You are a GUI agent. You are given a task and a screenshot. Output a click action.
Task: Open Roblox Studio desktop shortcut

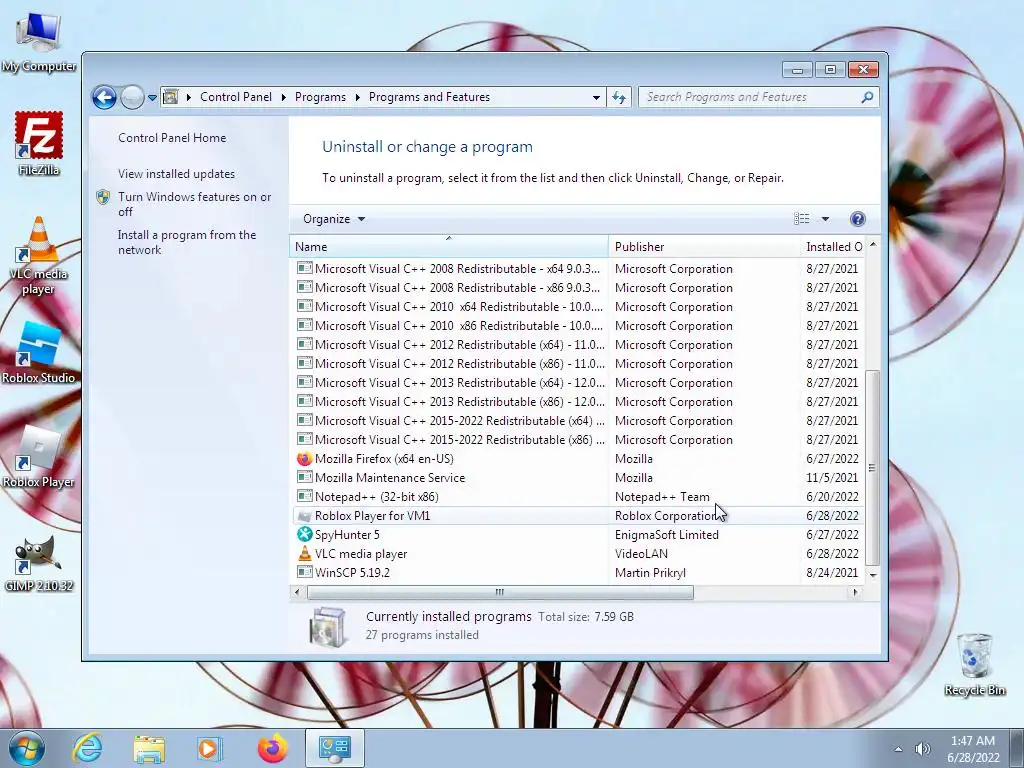click(x=39, y=353)
